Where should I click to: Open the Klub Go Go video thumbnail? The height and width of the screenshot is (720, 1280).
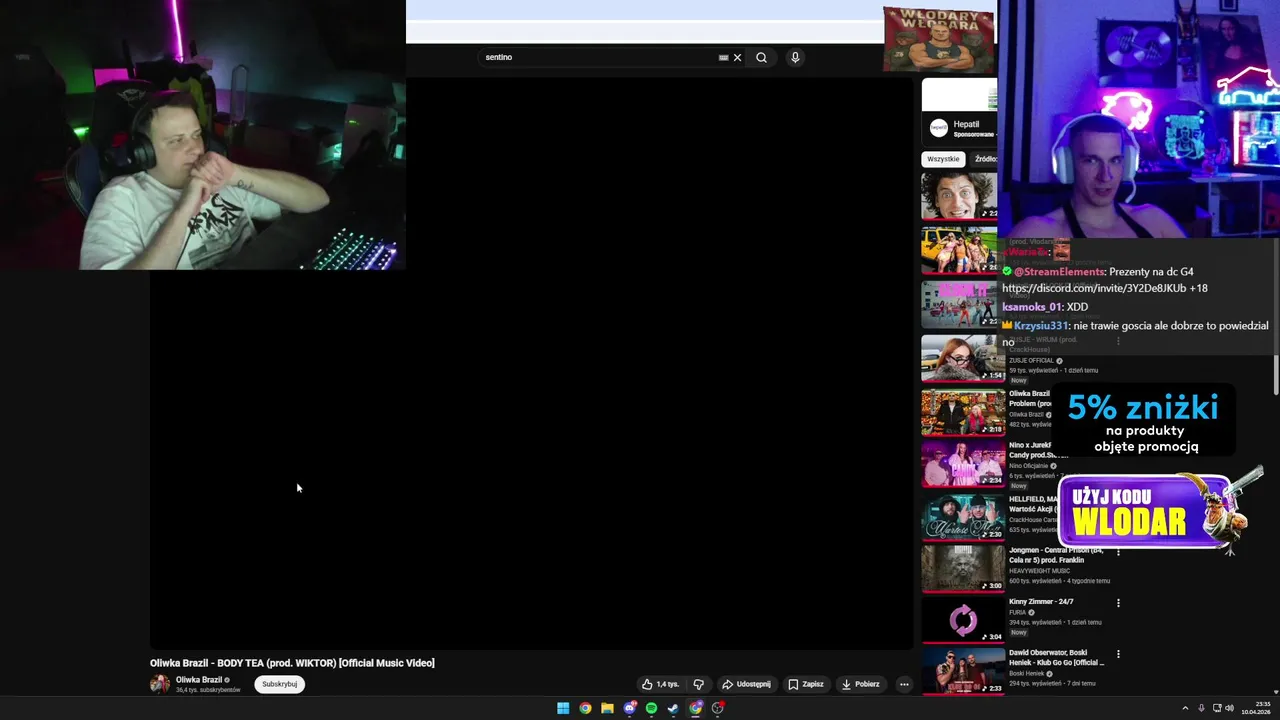coord(963,671)
